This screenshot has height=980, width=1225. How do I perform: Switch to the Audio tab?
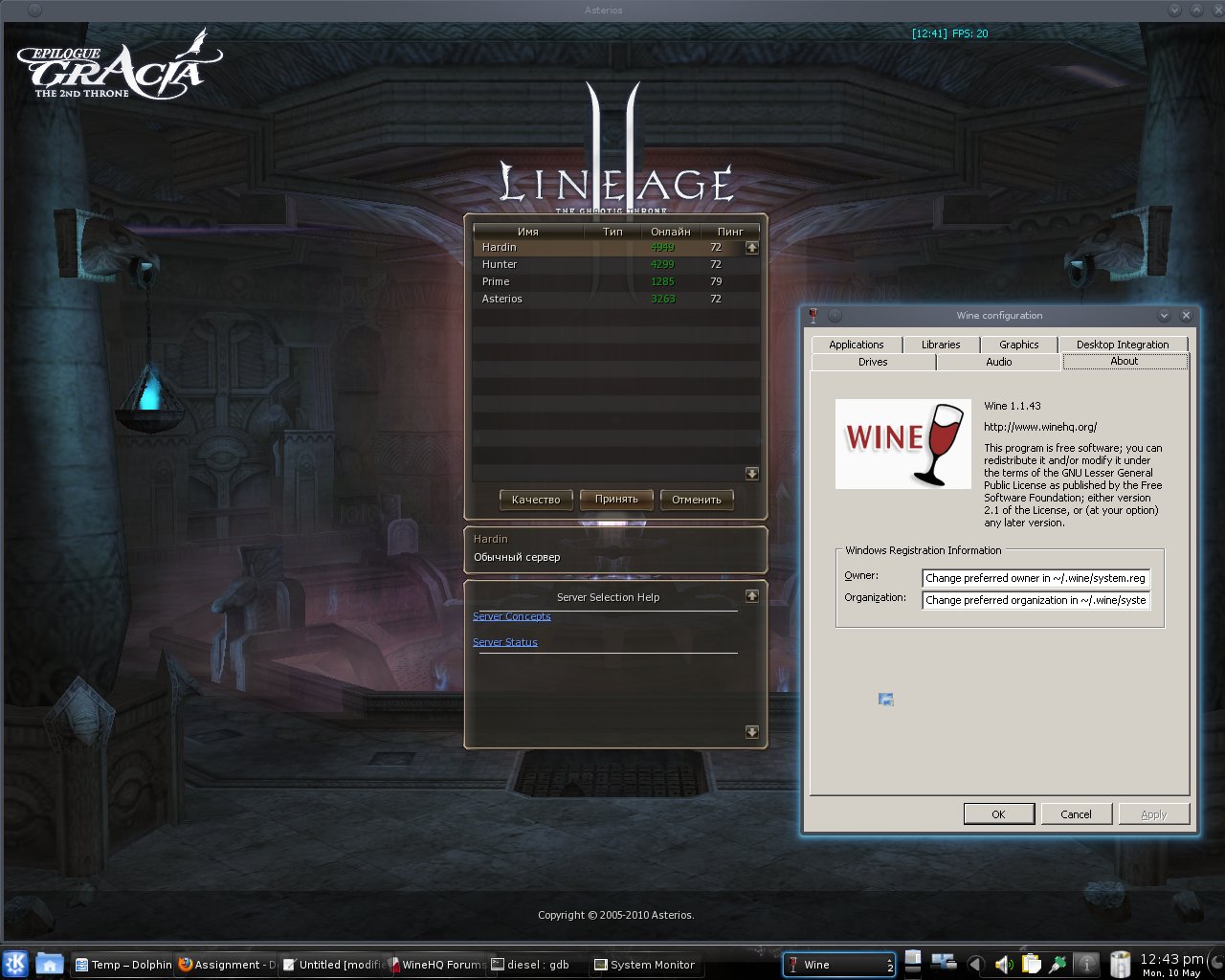pos(998,362)
